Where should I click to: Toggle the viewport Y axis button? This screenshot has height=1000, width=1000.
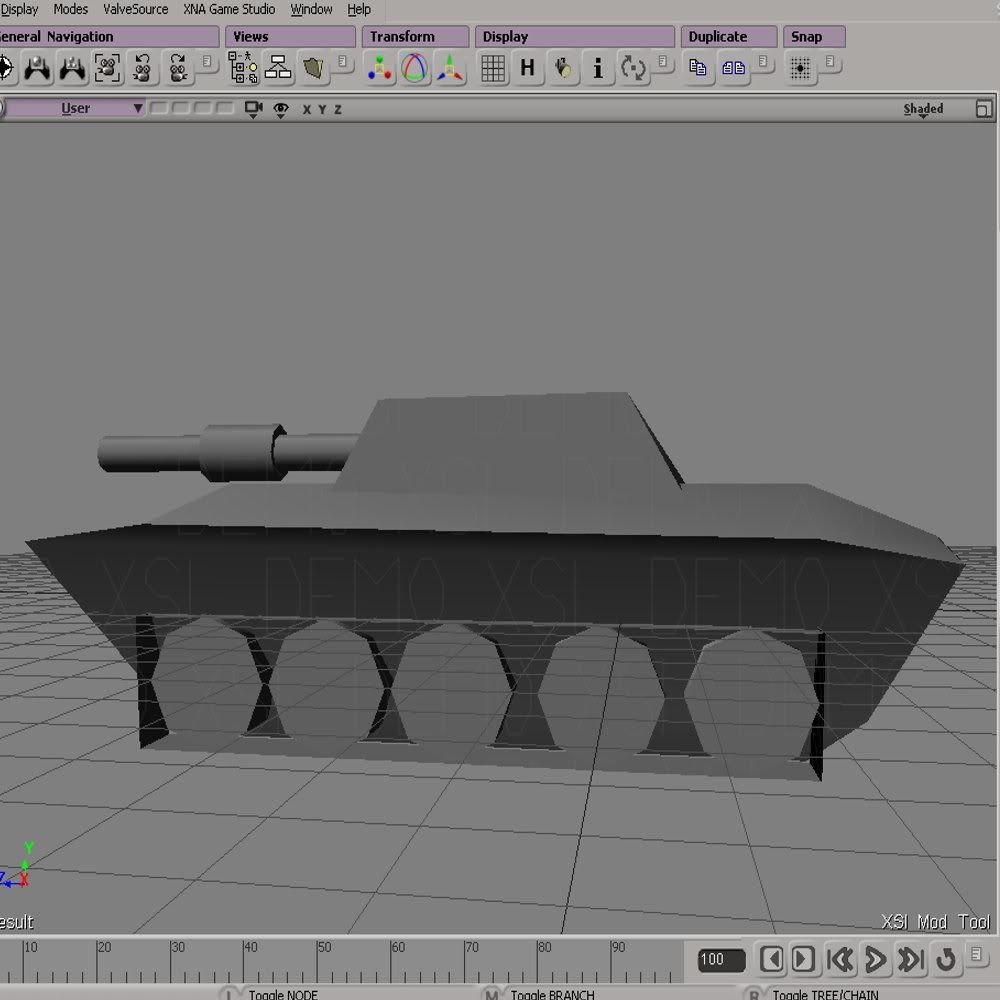322,110
